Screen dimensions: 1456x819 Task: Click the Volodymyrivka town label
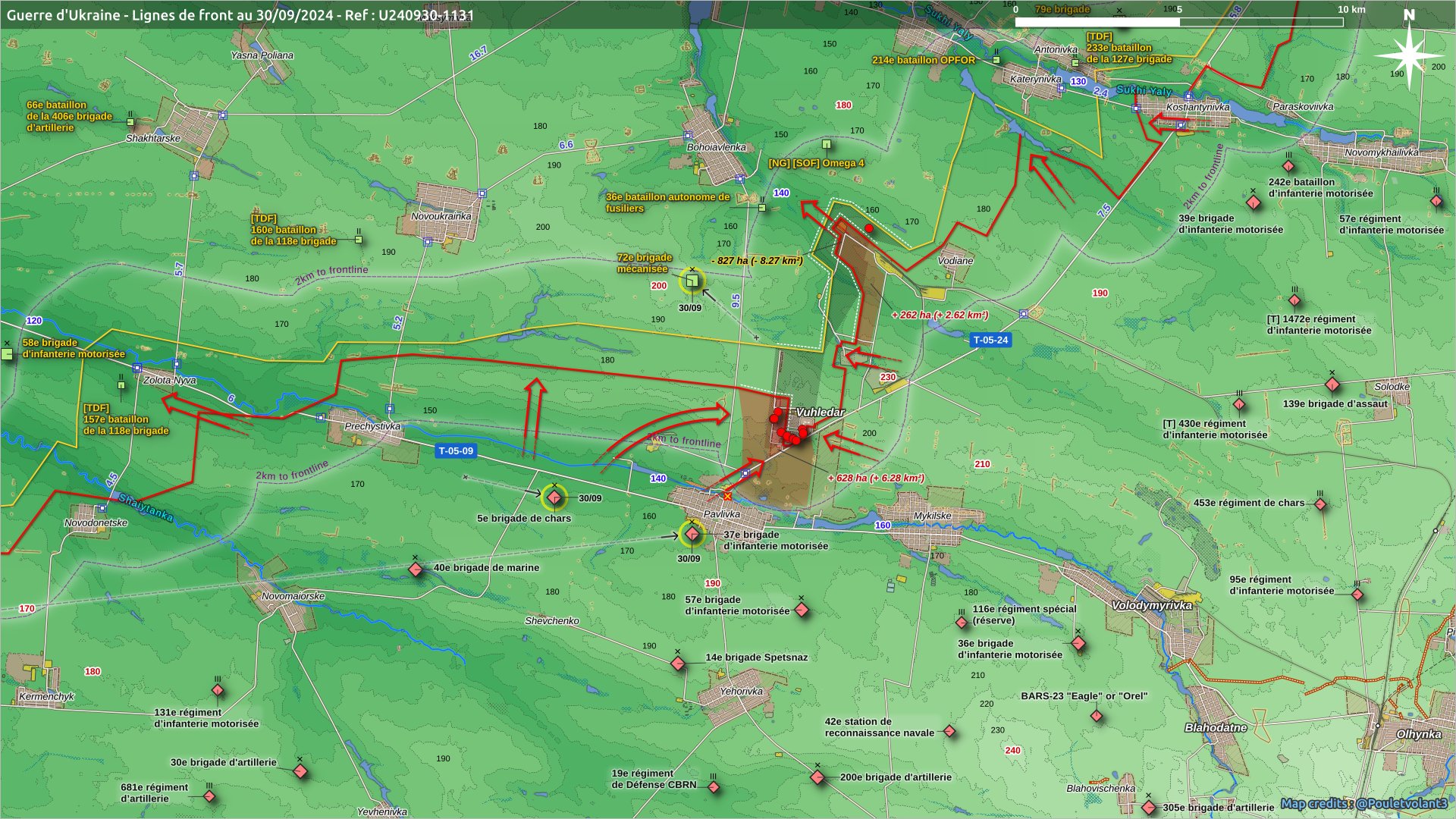[1151, 605]
